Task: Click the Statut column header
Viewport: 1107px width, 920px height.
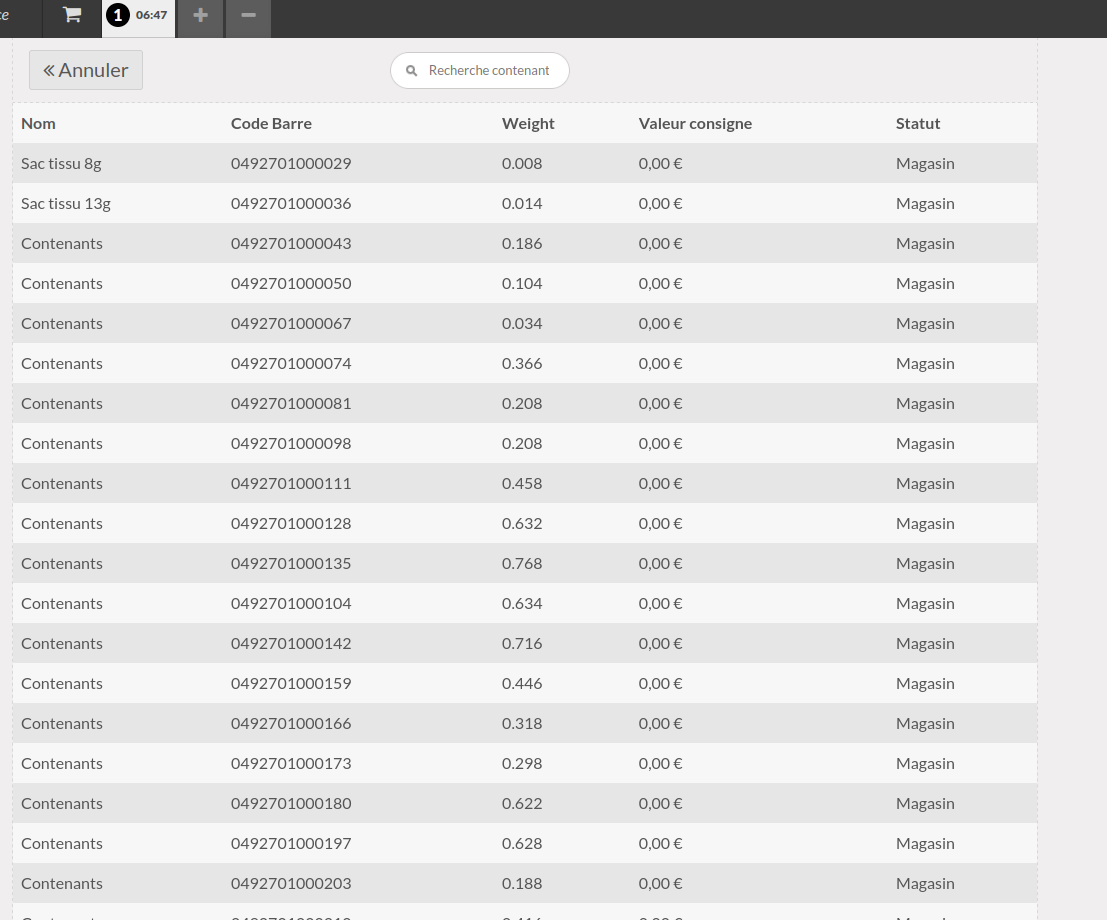Action: tap(917, 123)
